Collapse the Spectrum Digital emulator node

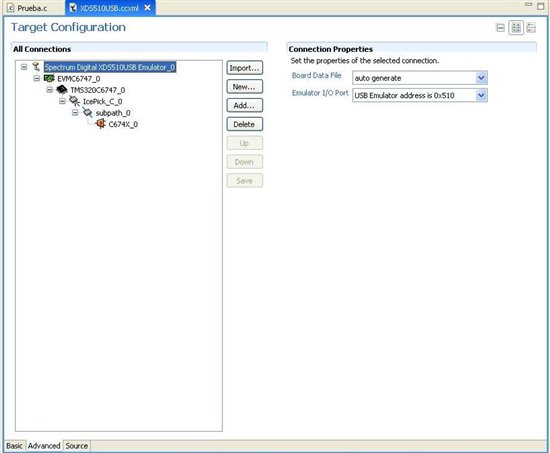coord(24,67)
